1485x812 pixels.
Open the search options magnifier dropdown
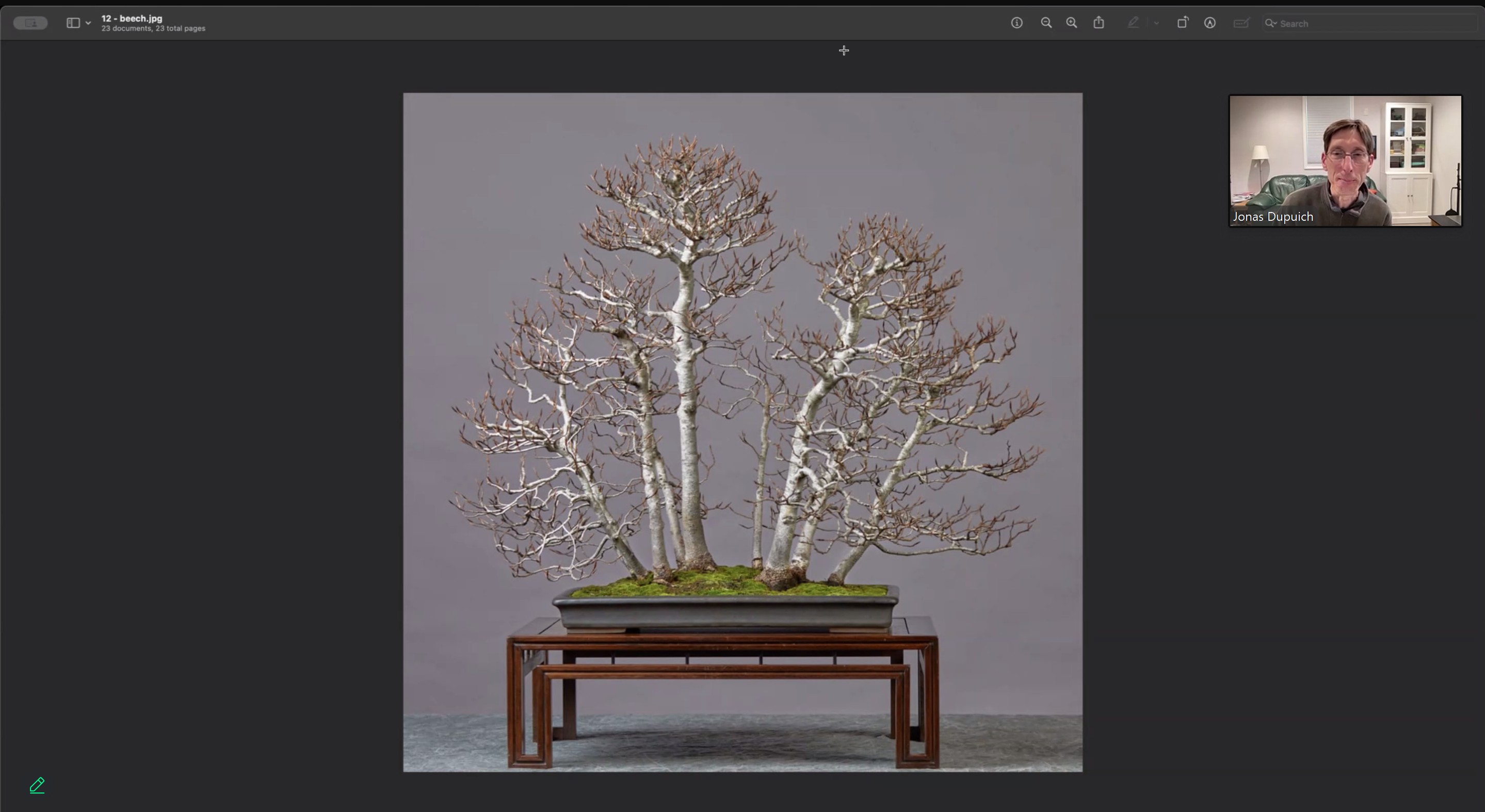1270,23
